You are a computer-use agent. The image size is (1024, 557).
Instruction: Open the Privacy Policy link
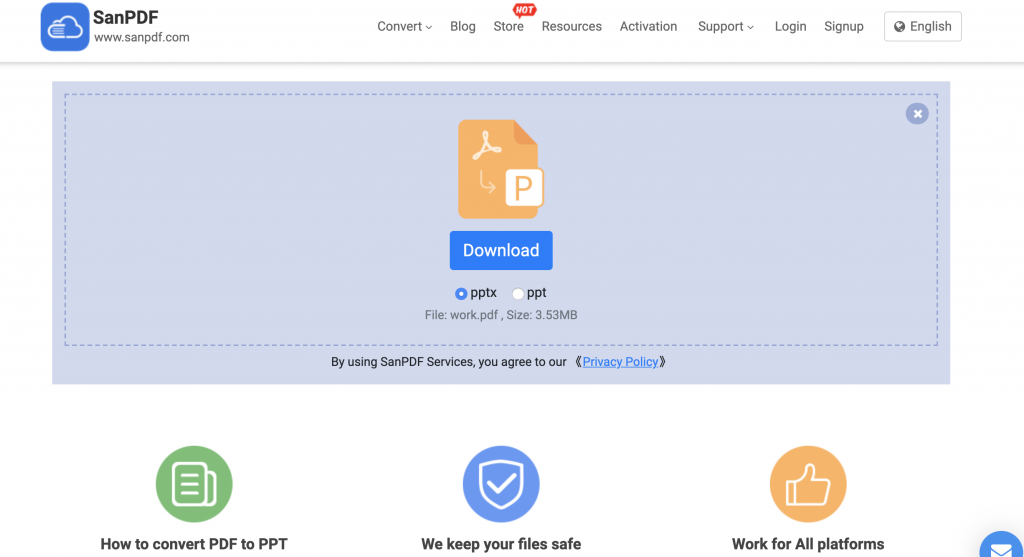(x=620, y=362)
